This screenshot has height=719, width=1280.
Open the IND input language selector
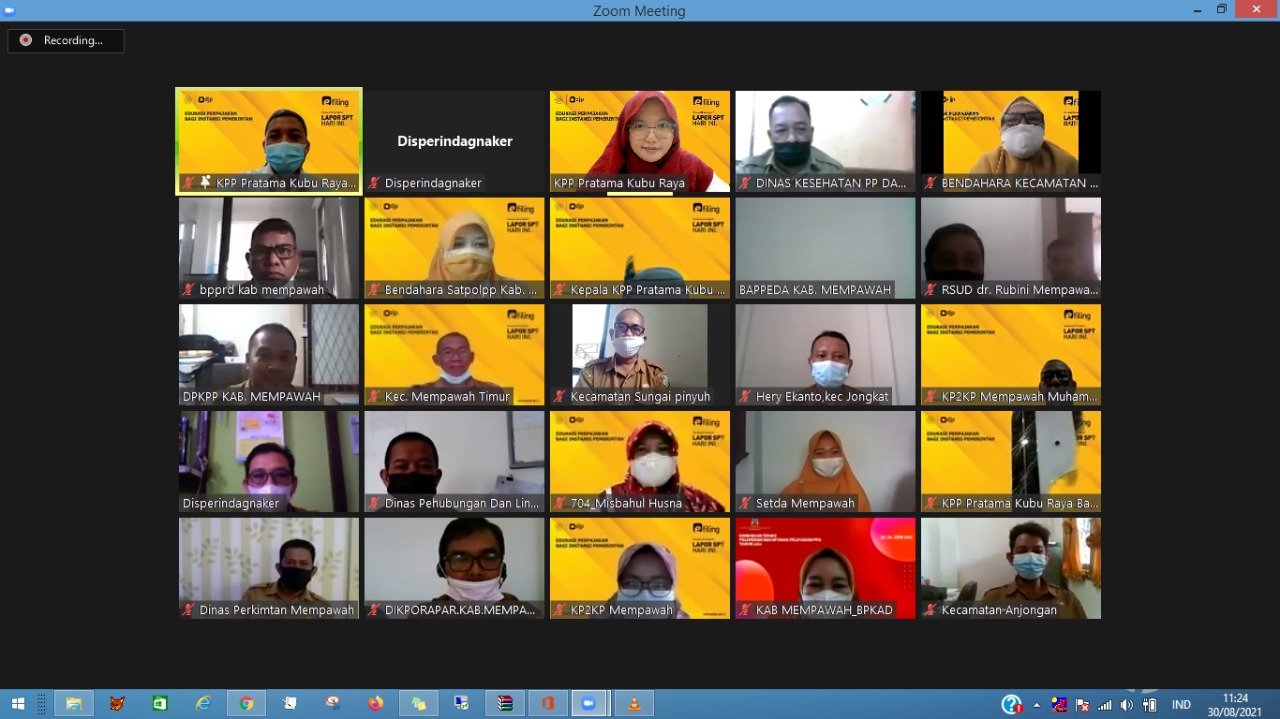pyautogui.click(x=1181, y=705)
